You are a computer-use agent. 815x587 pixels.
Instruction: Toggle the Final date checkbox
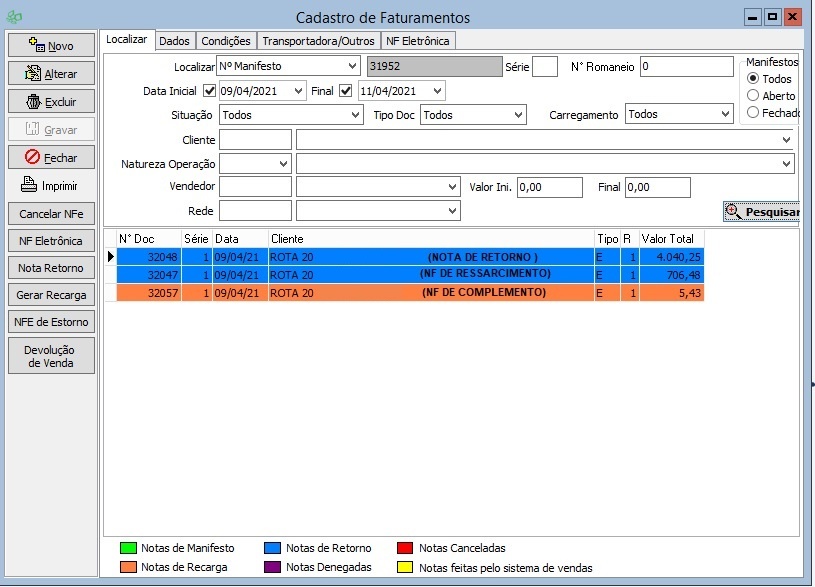346,91
